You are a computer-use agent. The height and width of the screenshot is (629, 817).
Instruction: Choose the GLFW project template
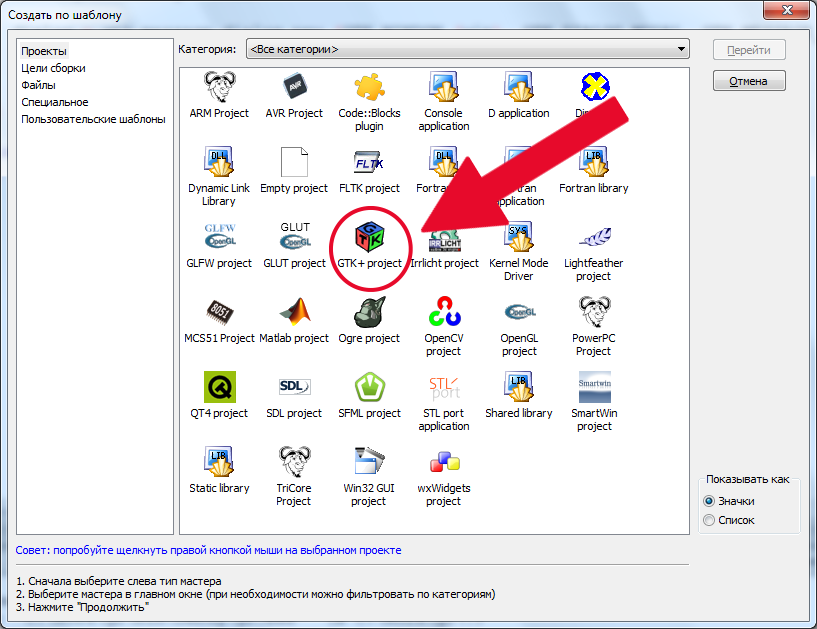click(x=219, y=245)
